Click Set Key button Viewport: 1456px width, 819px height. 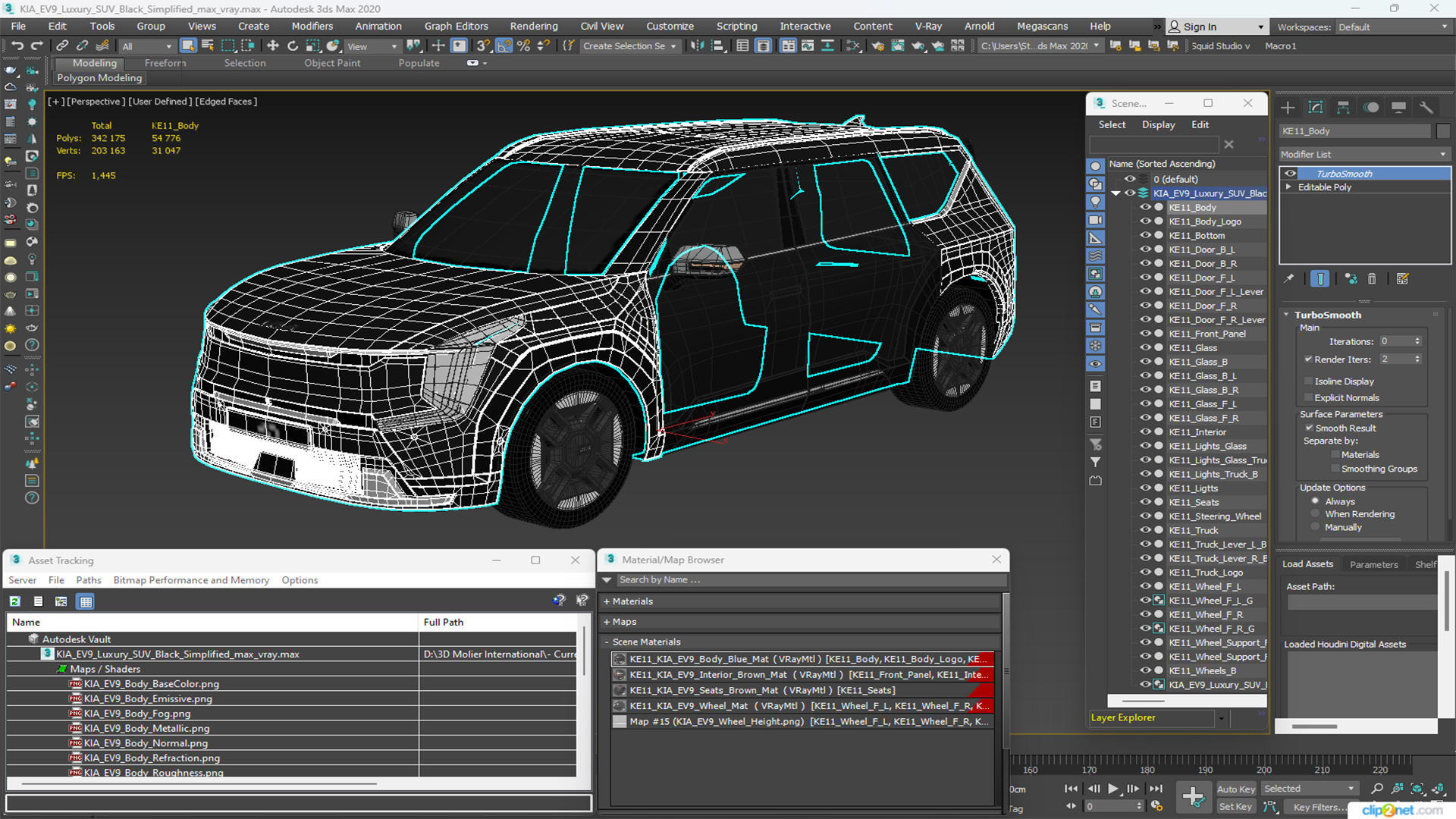1235,807
